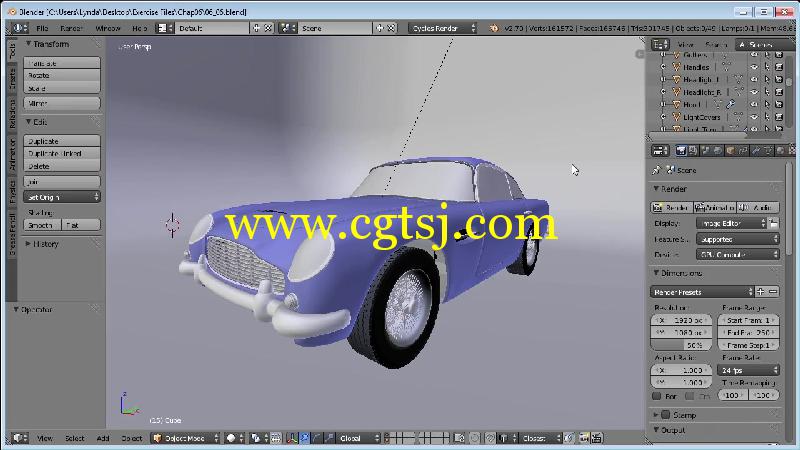Switch to the Animation tool shelf tab
Image resolution: width=800 pixels, height=450 pixels.
pyautogui.click(x=12, y=154)
